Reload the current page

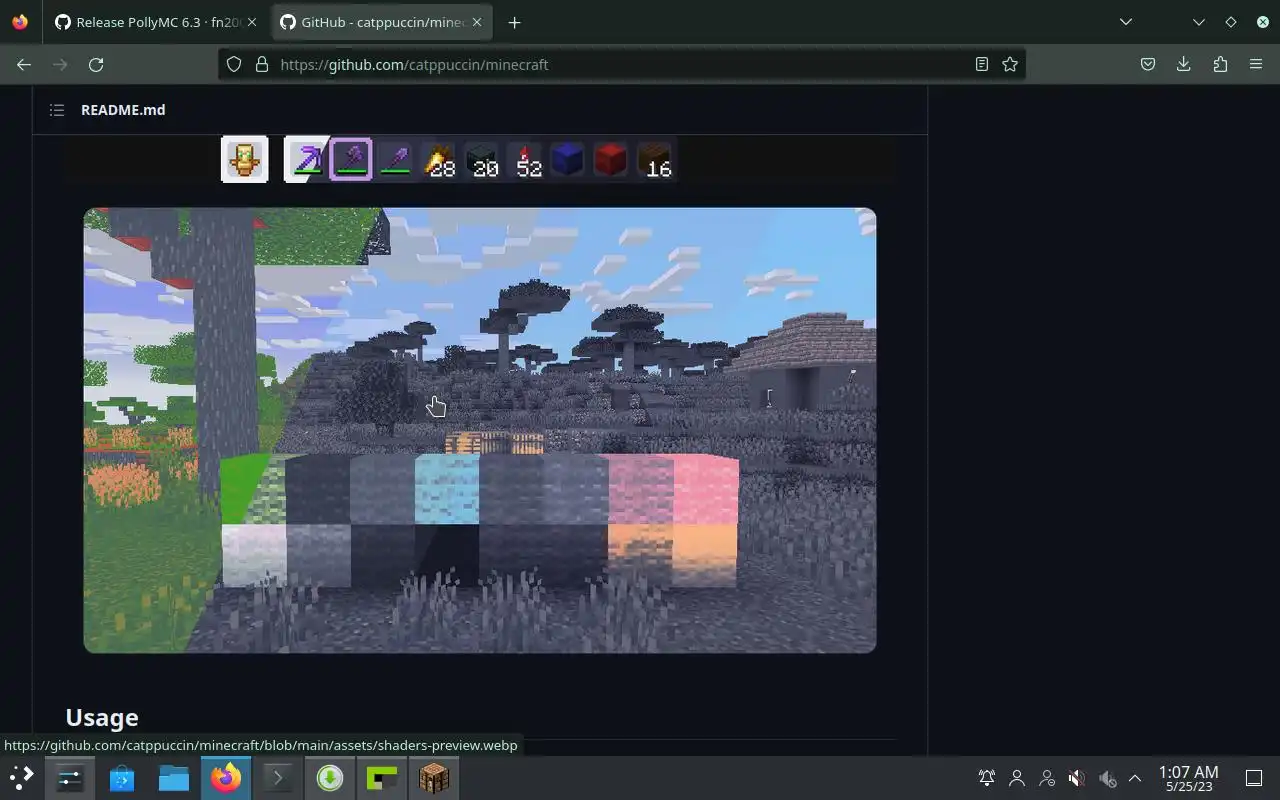(x=96, y=64)
